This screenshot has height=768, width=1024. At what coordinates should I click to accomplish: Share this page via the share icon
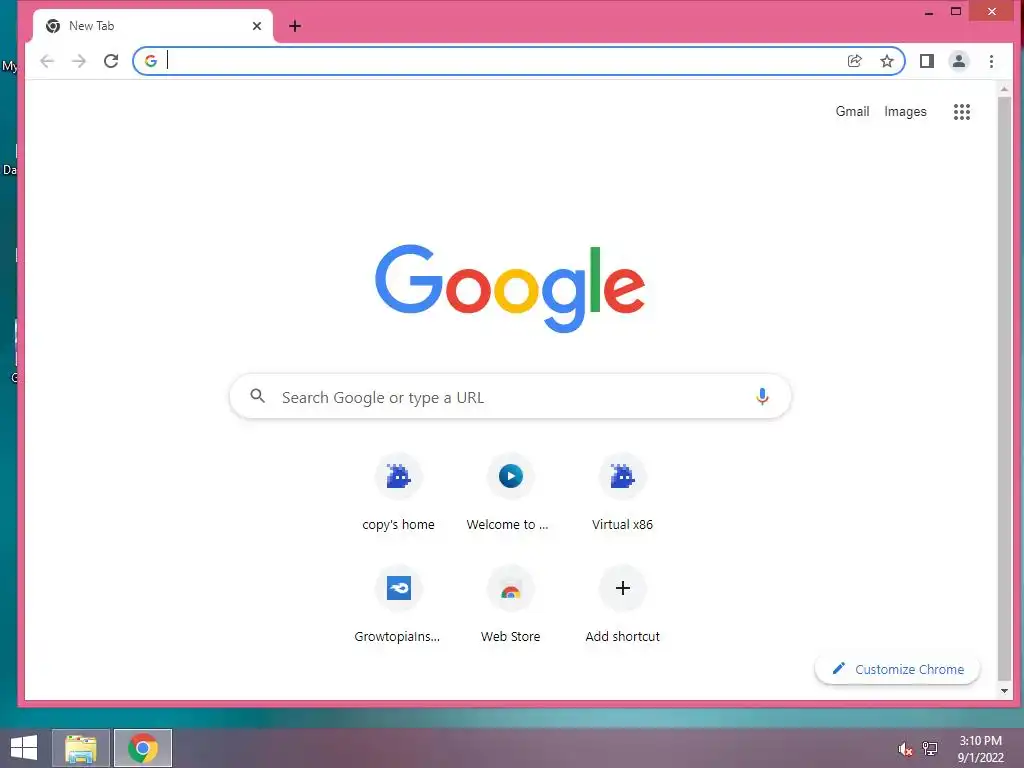854,61
